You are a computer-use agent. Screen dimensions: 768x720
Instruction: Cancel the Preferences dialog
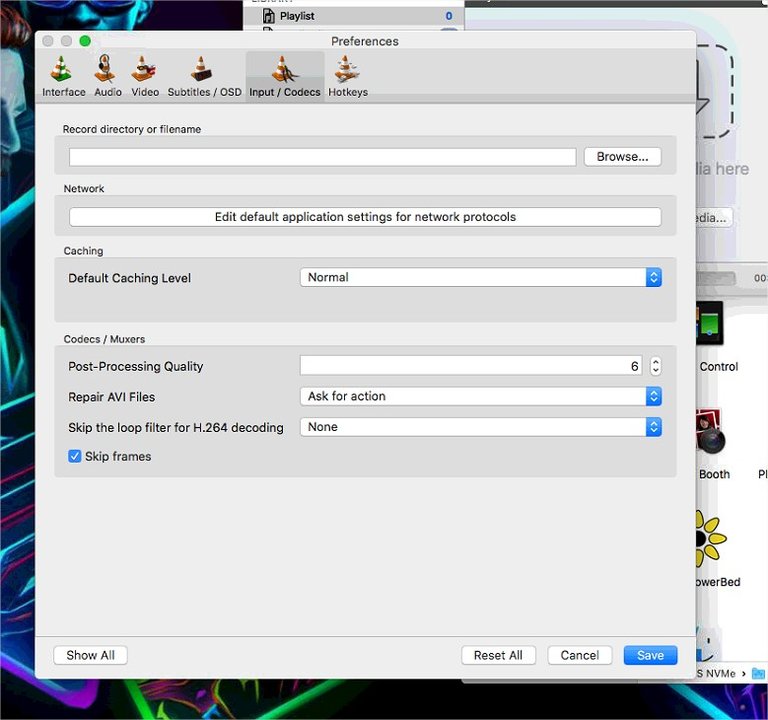tap(579, 655)
